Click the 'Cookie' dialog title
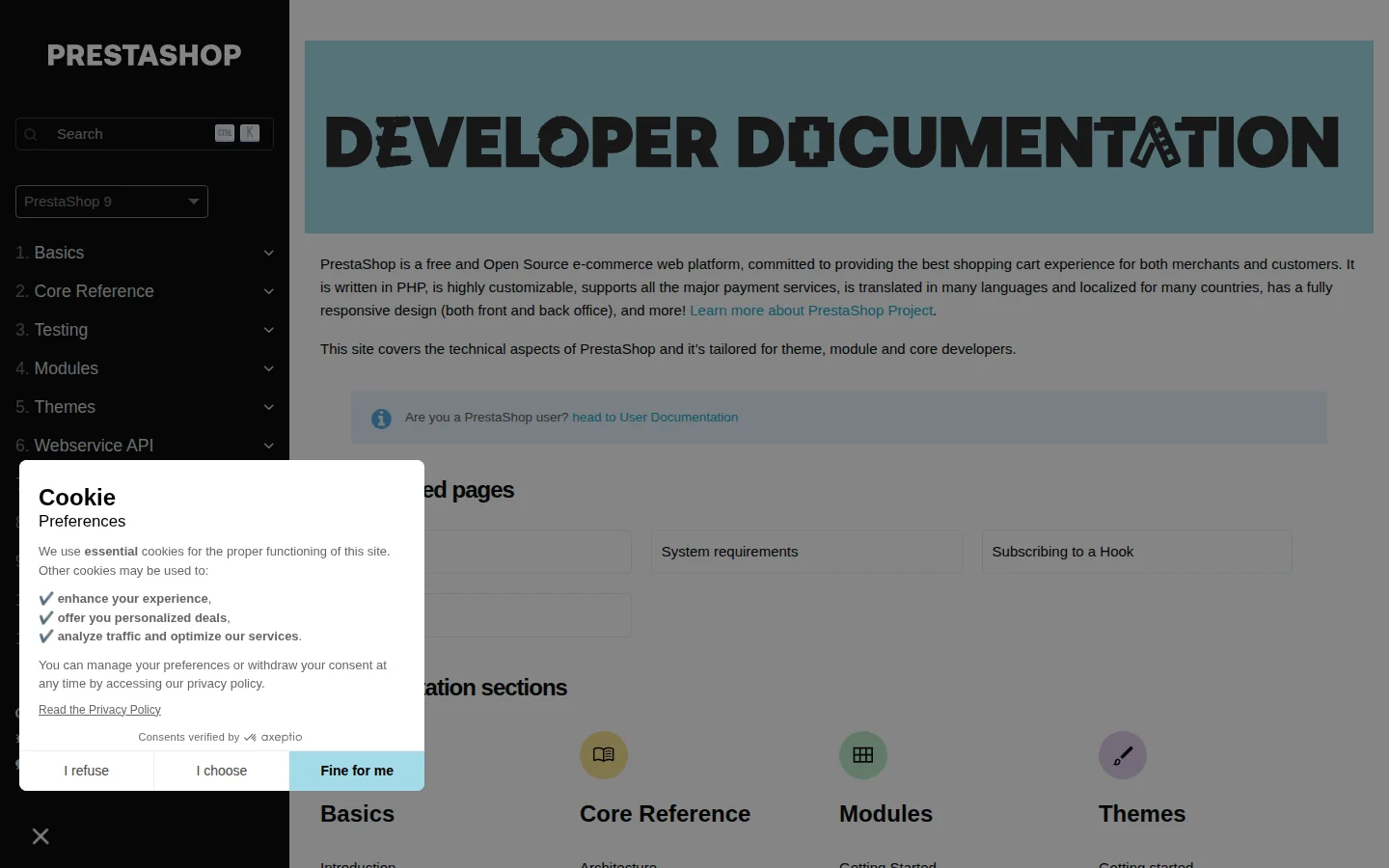Image resolution: width=1389 pixels, height=868 pixels. tap(77, 498)
